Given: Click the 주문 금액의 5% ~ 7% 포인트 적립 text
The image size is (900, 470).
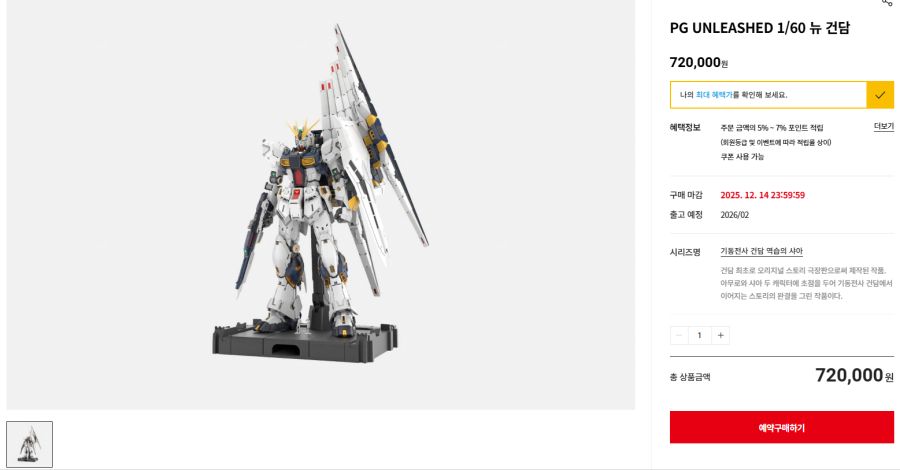Looking at the screenshot, I should coord(771,128).
